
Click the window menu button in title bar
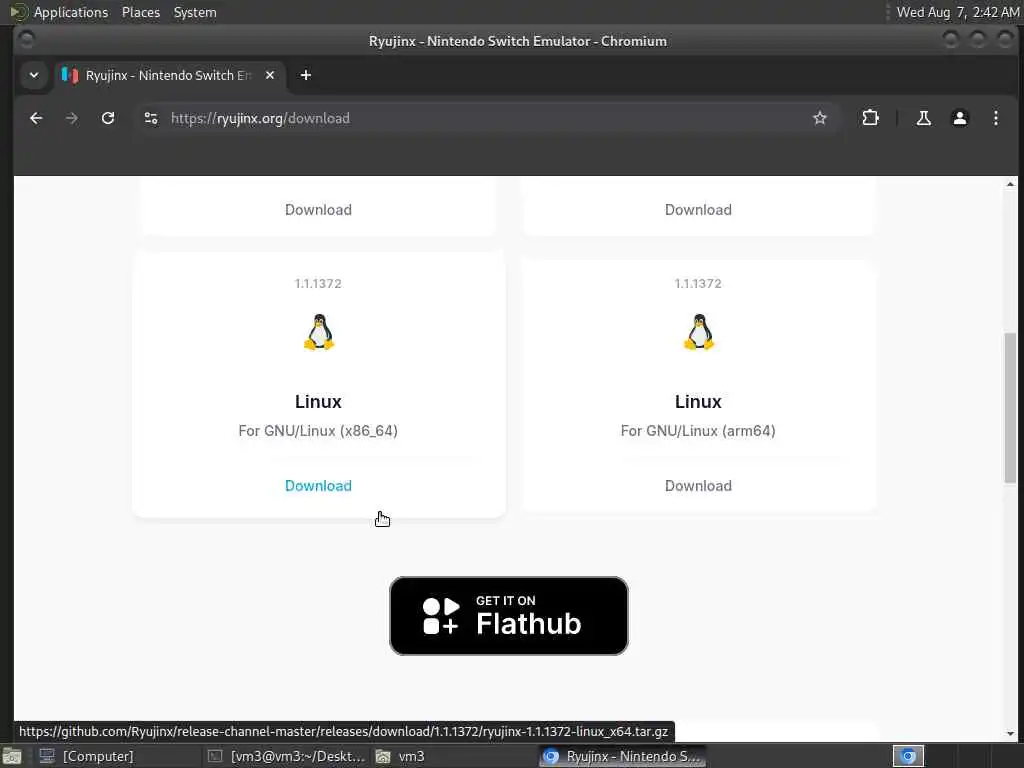click(27, 40)
